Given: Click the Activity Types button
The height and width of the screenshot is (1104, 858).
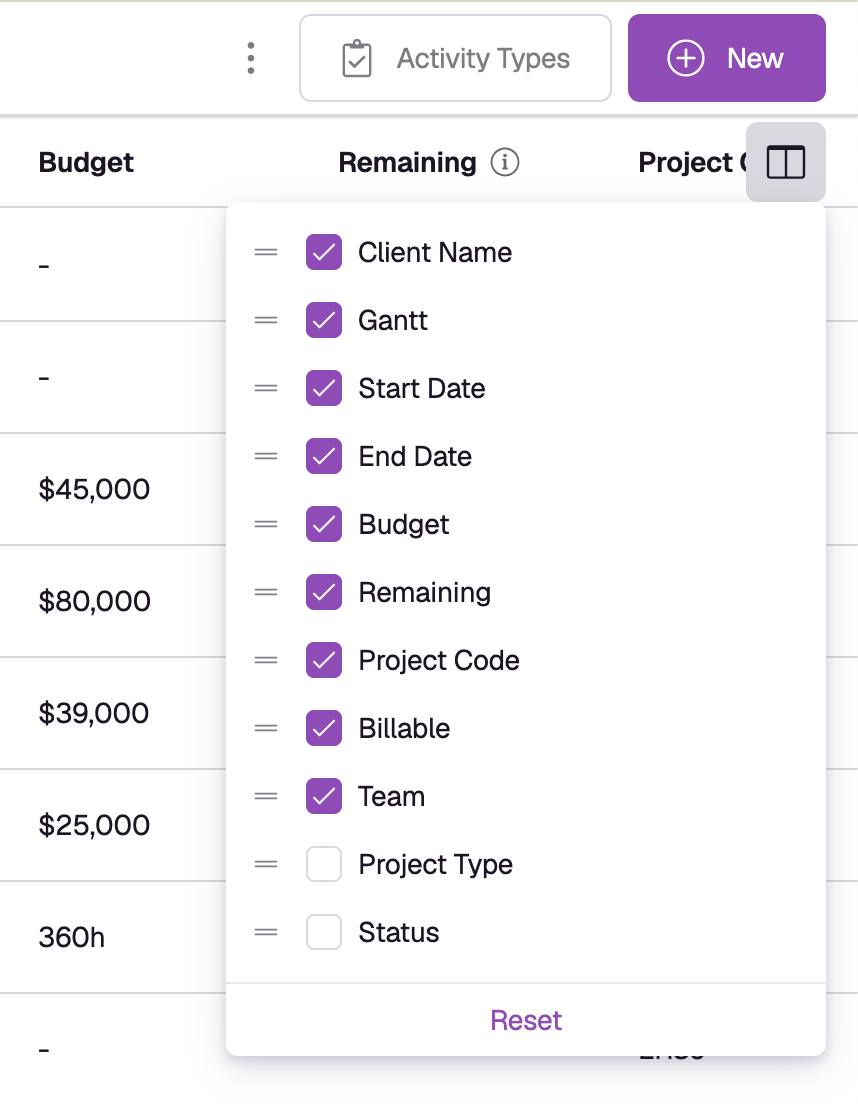Looking at the screenshot, I should [455, 58].
